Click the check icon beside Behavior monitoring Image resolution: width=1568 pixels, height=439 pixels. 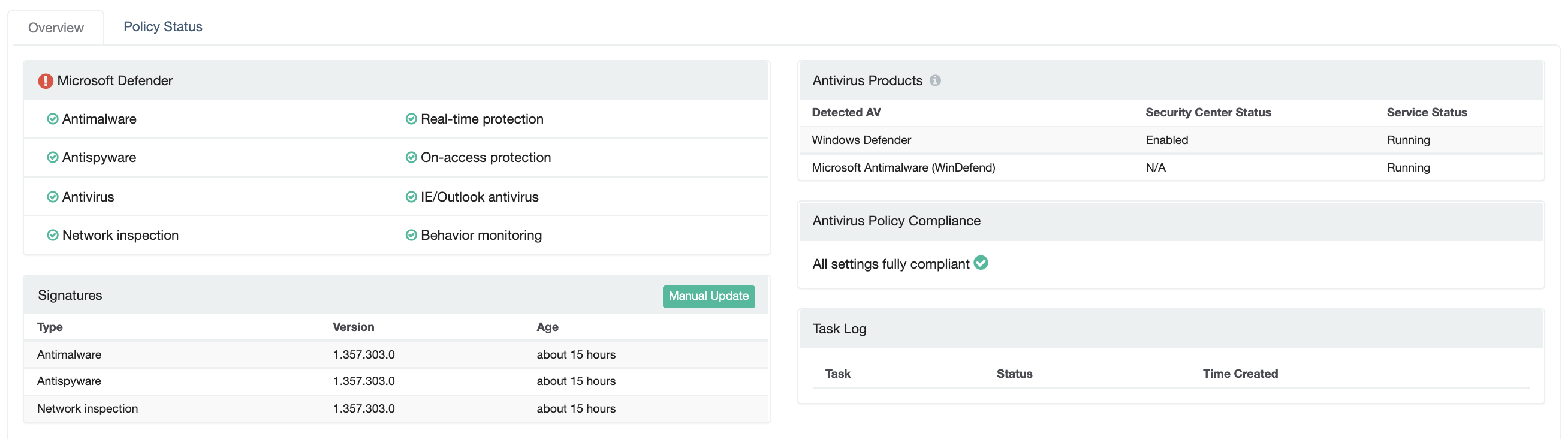tap(411, 235)
